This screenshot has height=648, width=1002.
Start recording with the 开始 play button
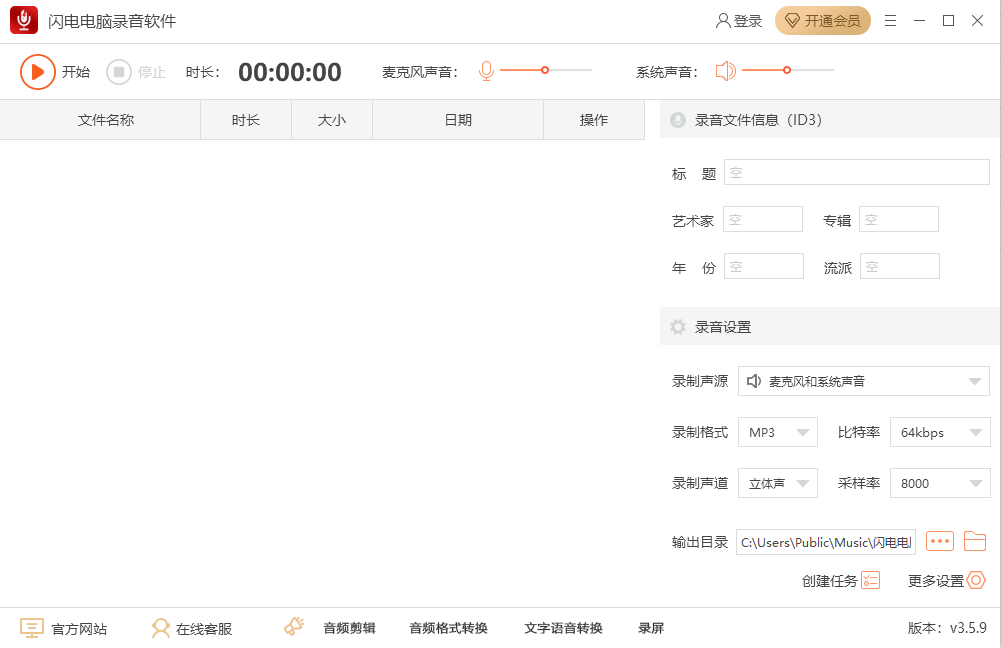point(38,70)
